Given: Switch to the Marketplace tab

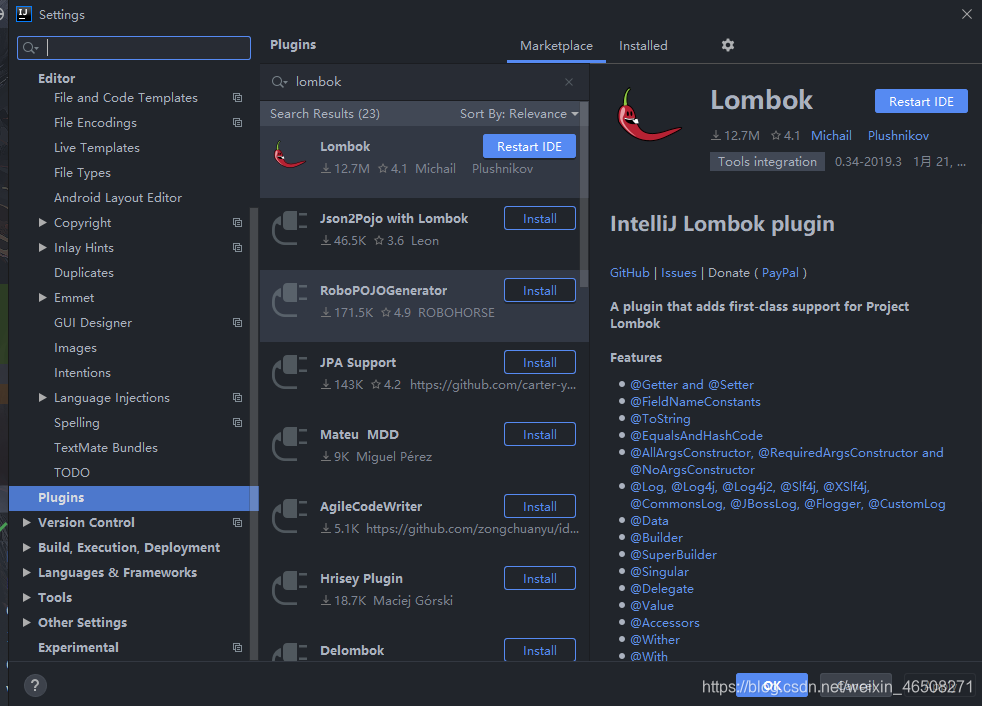Looking at the screenshot, I should coord(556,46).
